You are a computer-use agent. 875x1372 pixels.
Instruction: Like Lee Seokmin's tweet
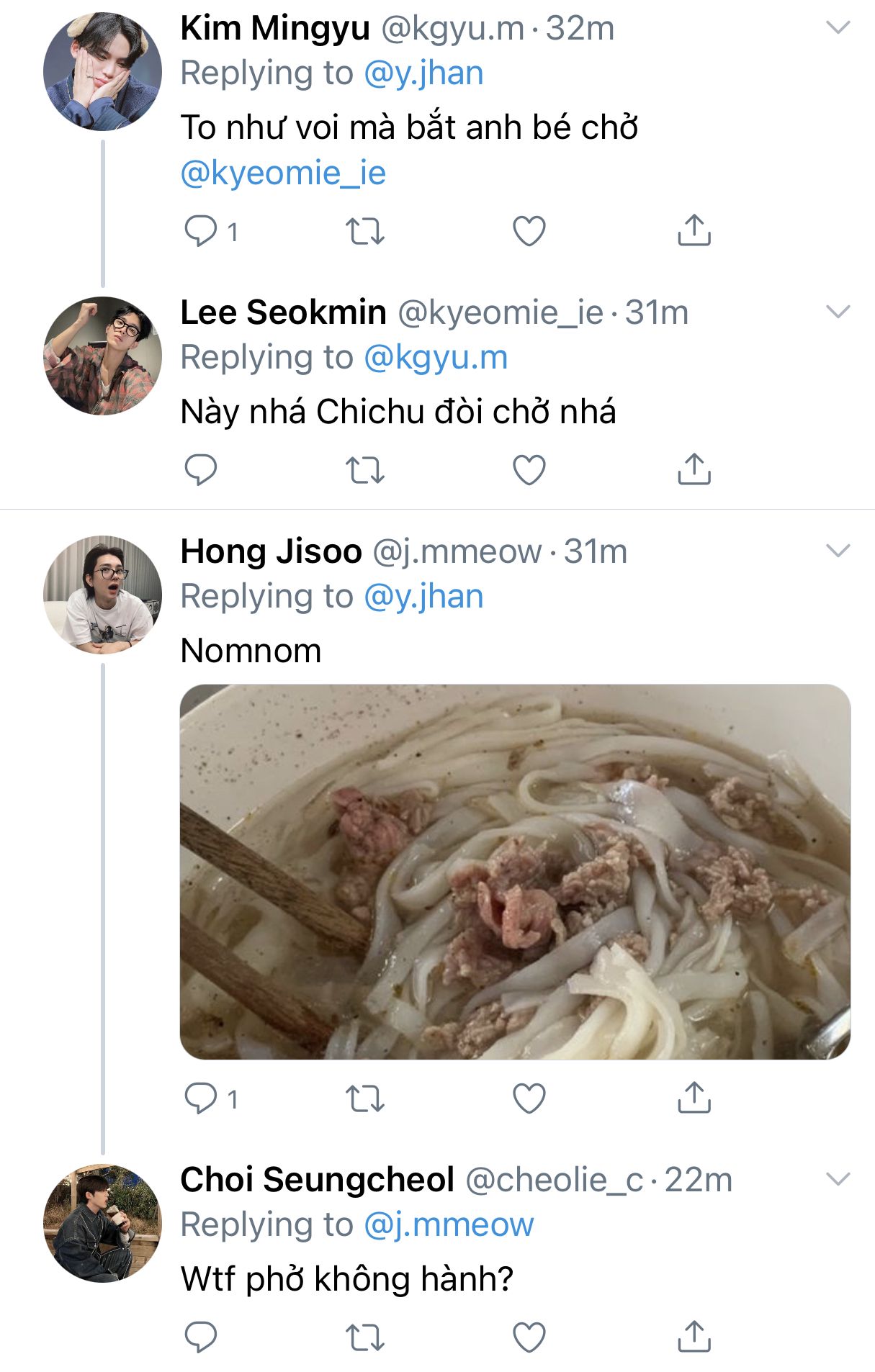(x=529, y=470)
